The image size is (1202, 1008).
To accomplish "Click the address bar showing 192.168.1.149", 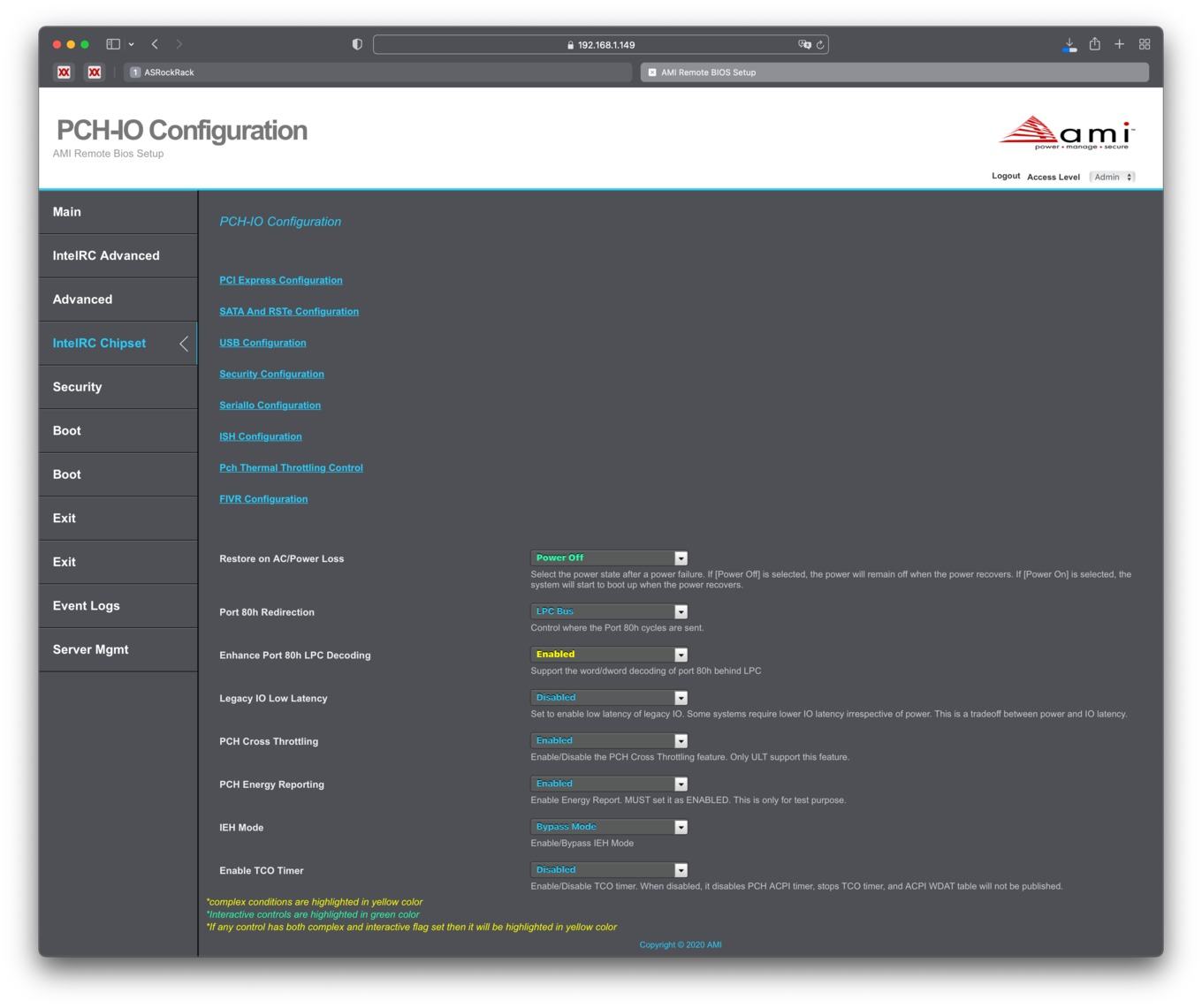I will [x=601, y=45].
